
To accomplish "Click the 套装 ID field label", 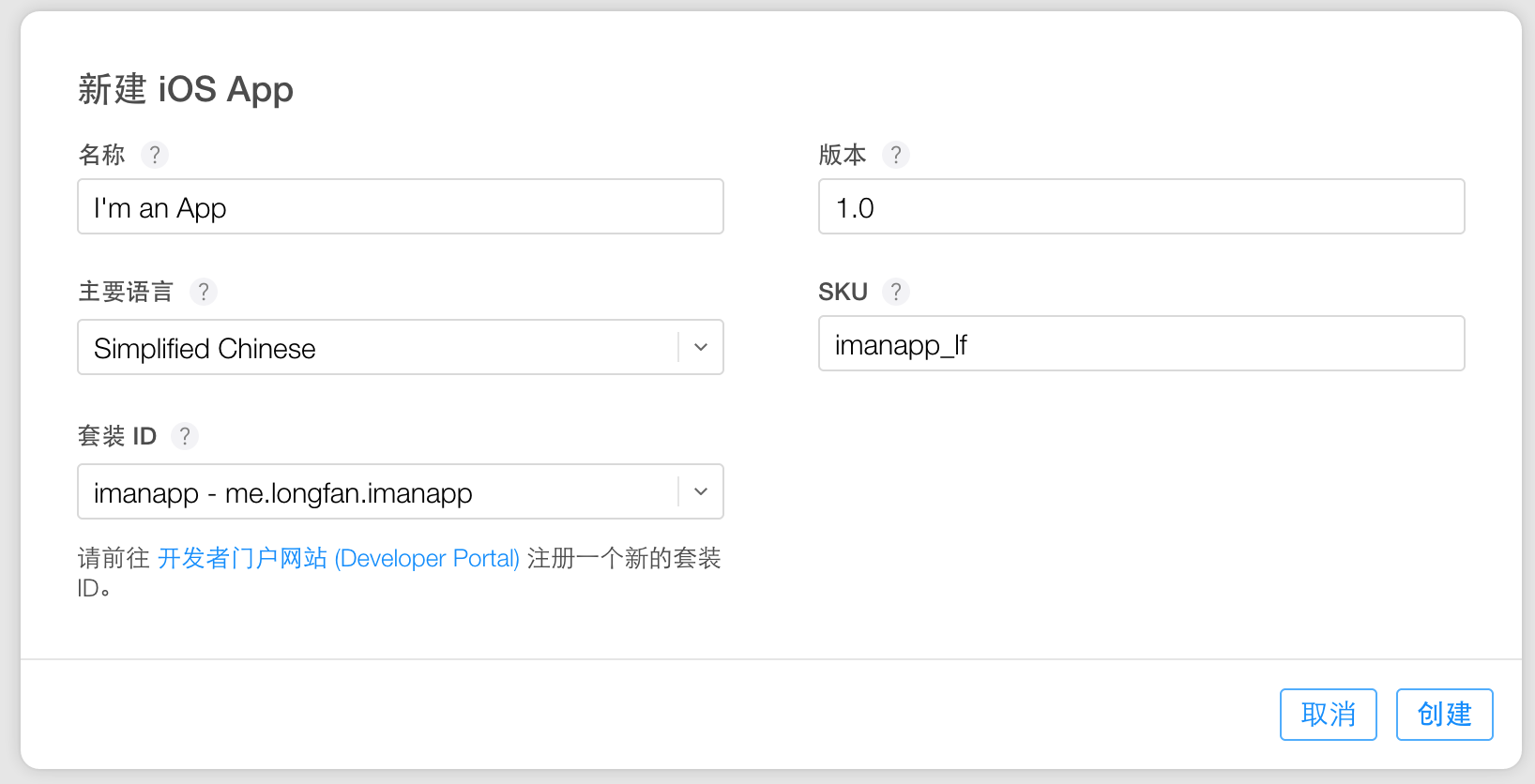I will (x=117, y=436).
